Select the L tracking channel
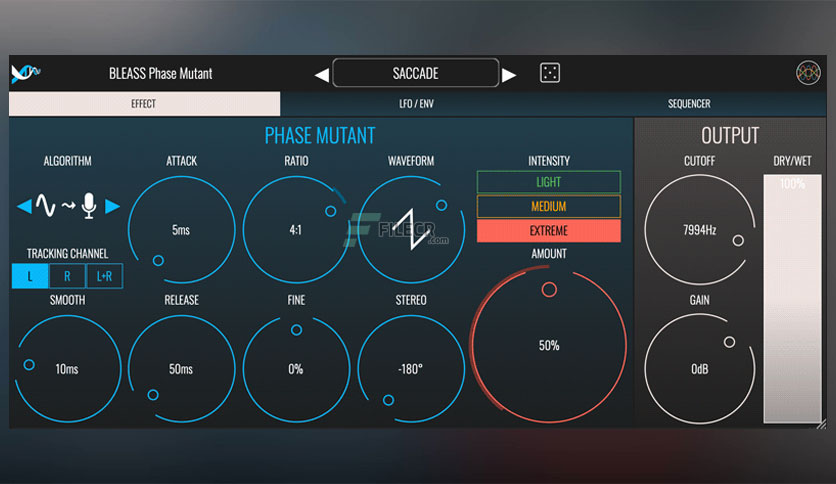Screen dimensions: 836x484 pyautogui.click(x=30, y=276)
